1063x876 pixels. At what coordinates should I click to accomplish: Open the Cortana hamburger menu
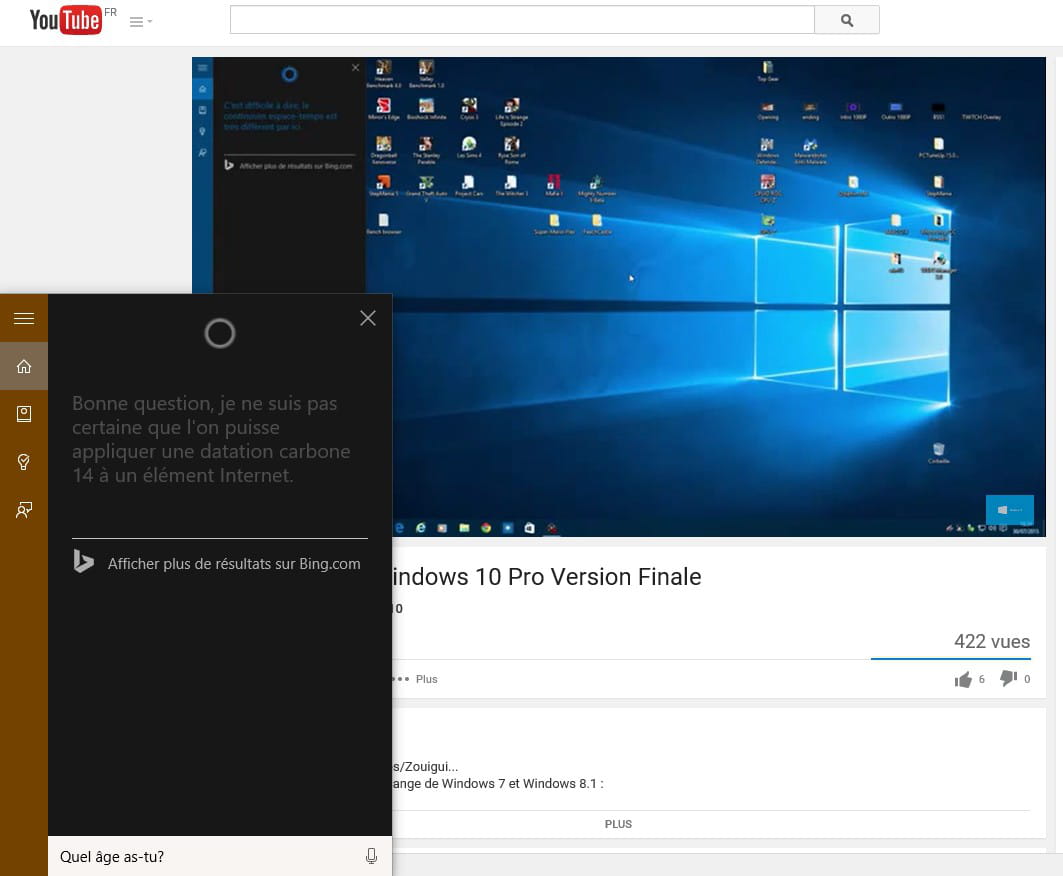tap(24, 318)
